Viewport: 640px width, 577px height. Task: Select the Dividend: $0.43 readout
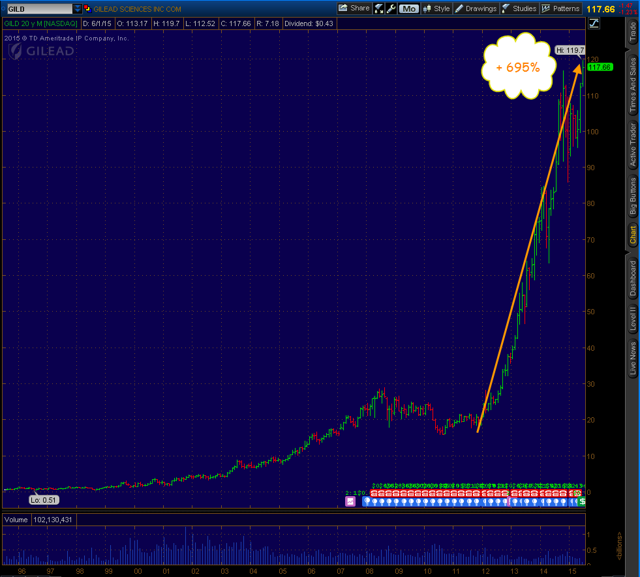309,24
